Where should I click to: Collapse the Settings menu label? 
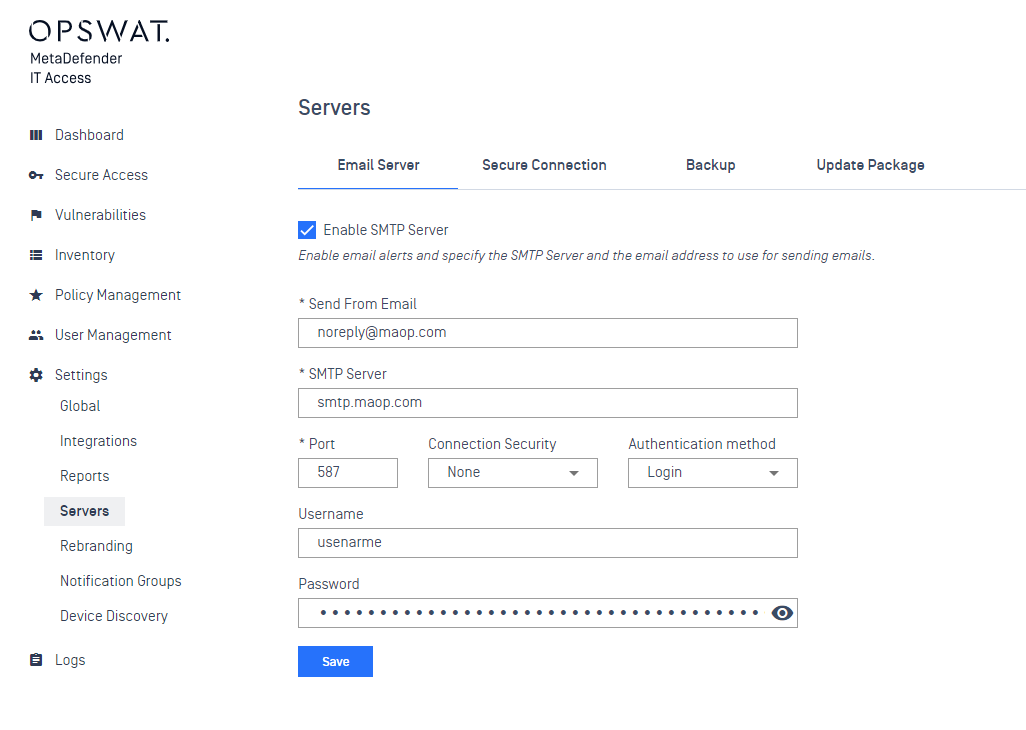(81, 375)
